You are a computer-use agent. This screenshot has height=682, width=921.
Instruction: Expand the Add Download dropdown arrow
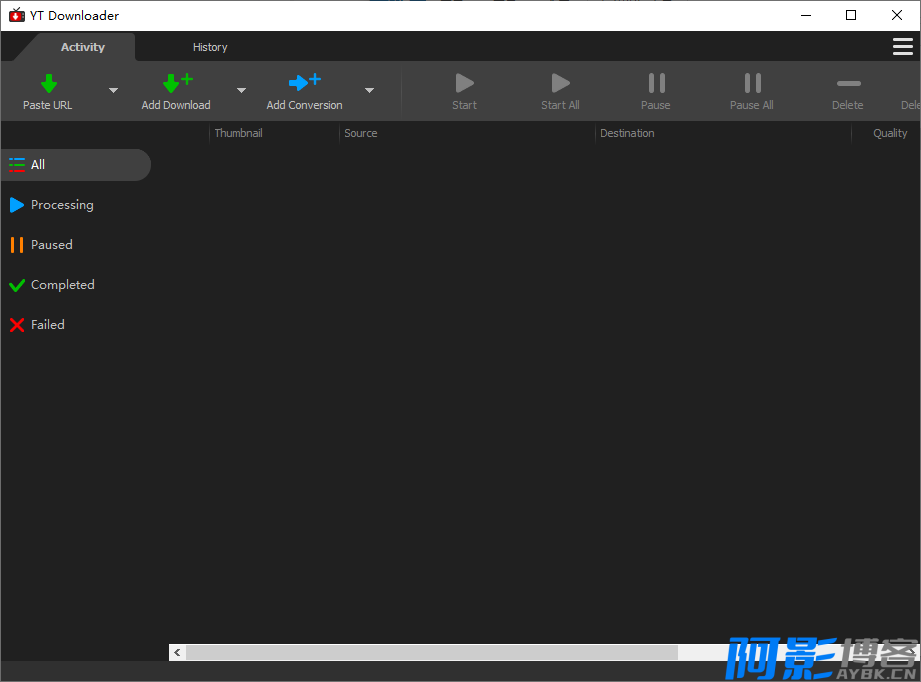click(241, 90)
